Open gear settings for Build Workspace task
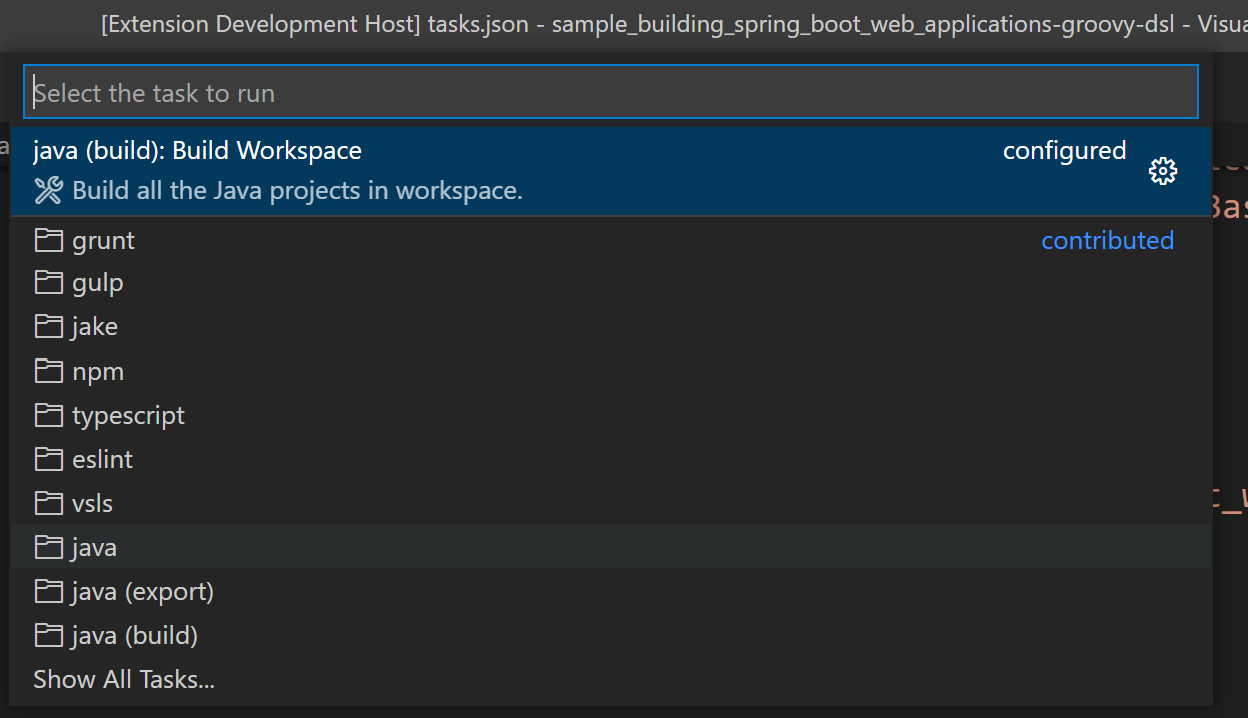 point(1162,171)
